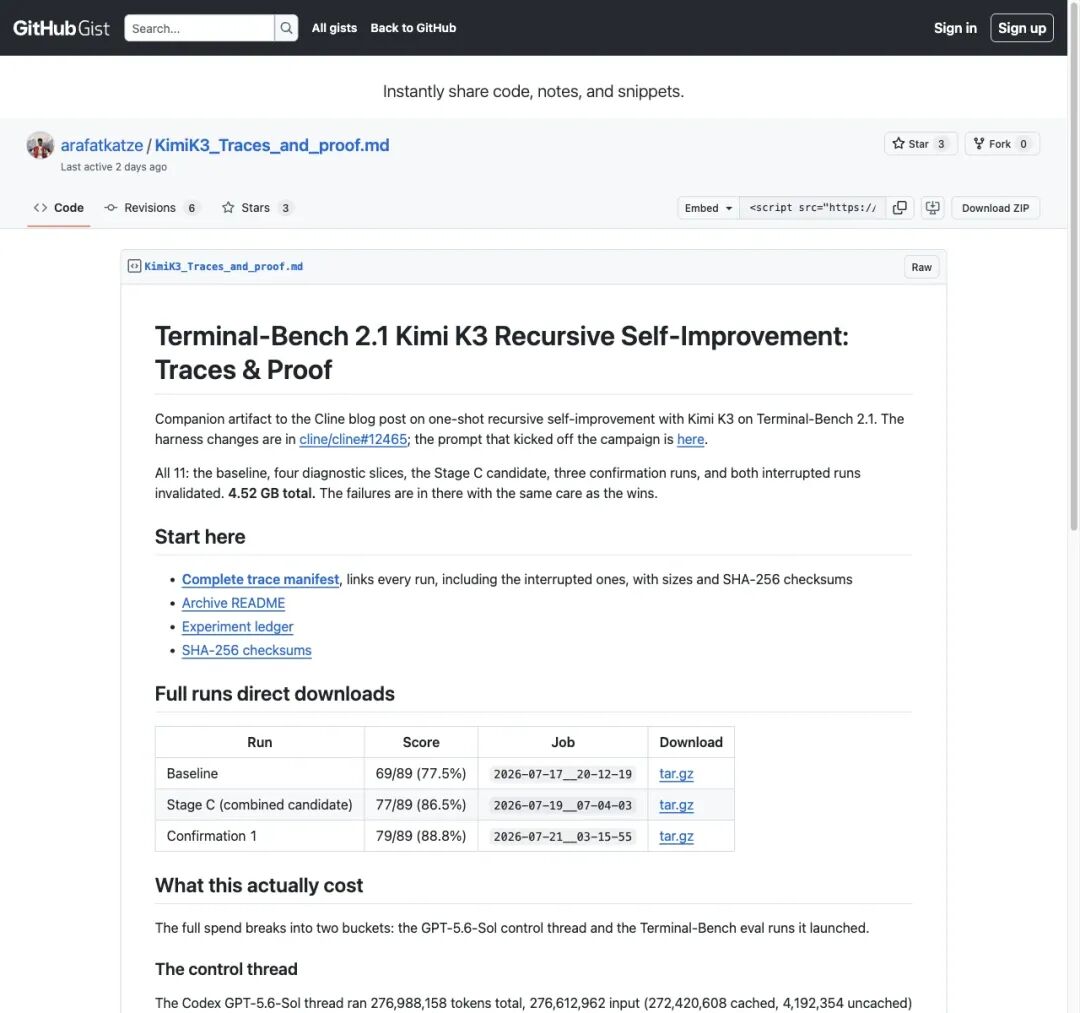Screen dimensions: 1080x1013
Task: Click the star count 3 badge
Action: [x=941, y=144]
